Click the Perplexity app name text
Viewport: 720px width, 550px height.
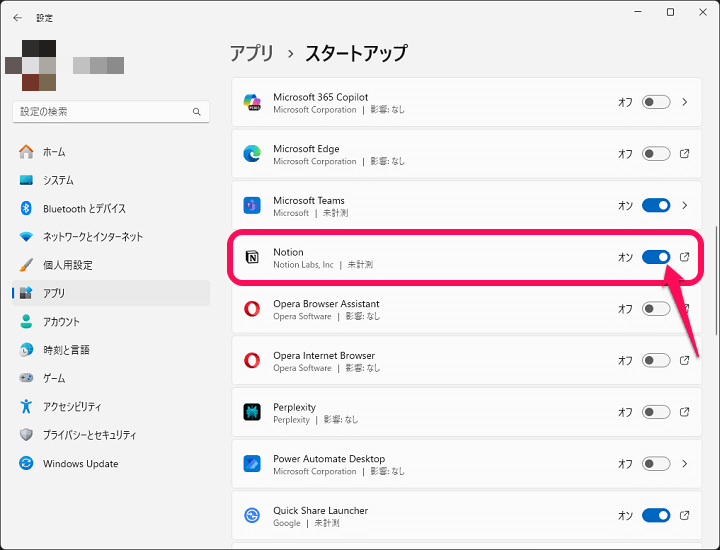294,407
